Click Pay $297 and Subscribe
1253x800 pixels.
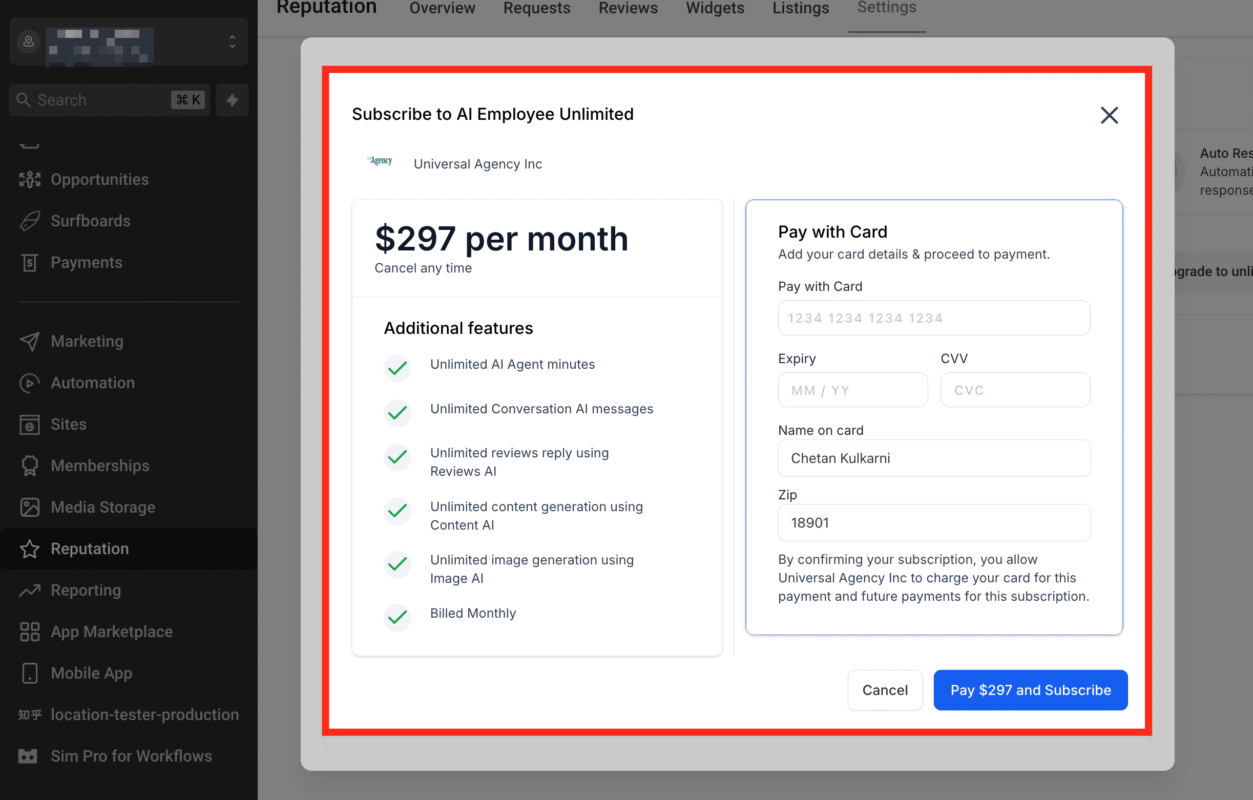pyautogui.click(x=1030, y=690)
